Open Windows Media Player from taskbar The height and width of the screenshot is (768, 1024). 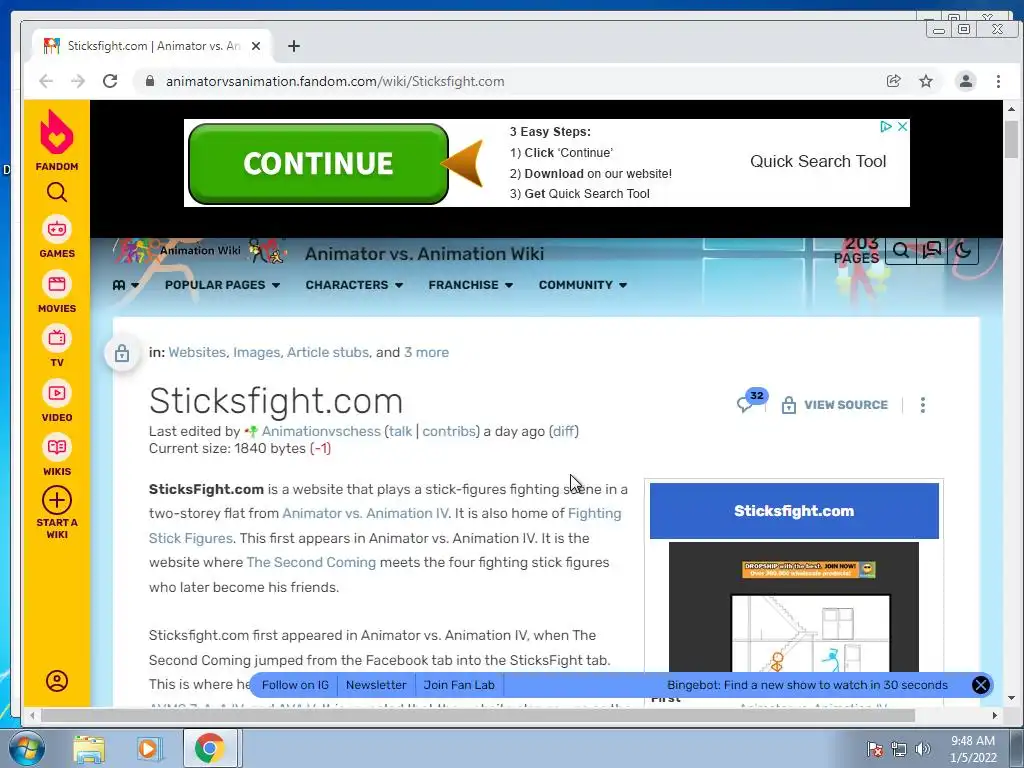[x=149, y=748]
